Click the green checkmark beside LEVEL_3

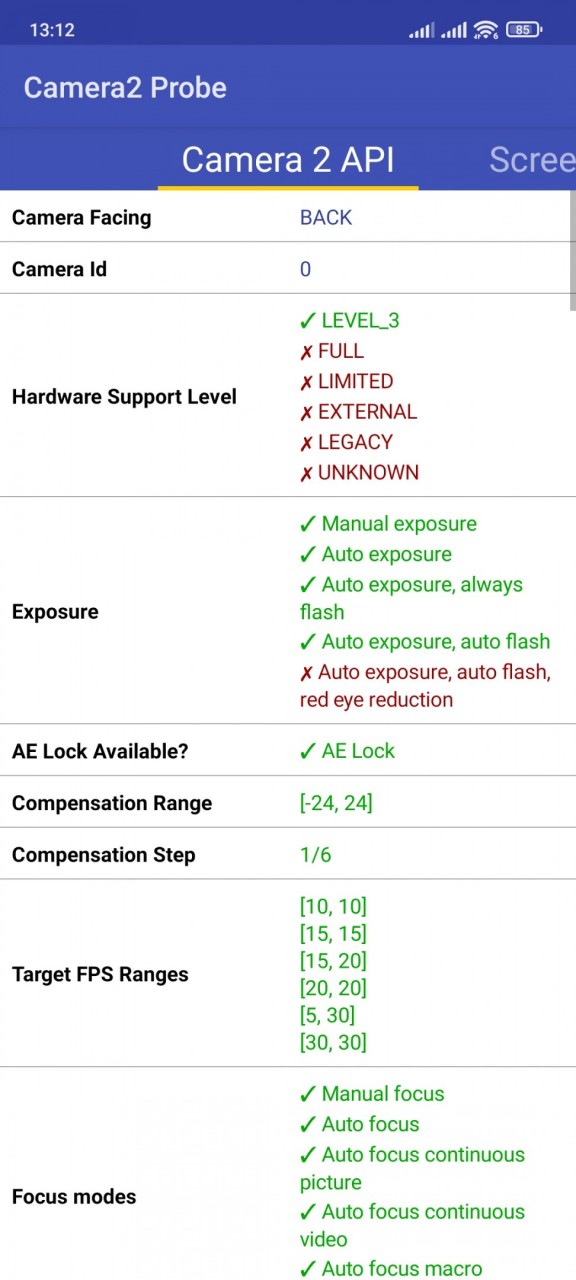tap(308, 321)
